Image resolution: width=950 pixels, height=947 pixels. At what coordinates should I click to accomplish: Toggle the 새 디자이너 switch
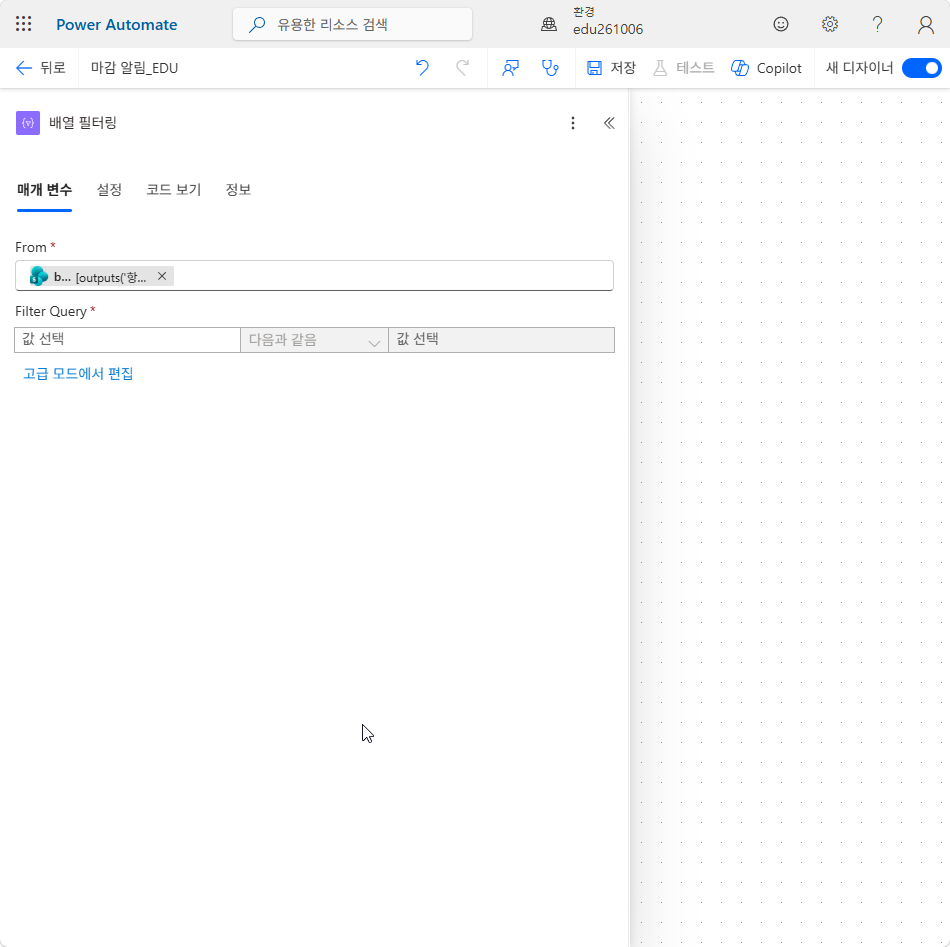click(x=921, y=68)
